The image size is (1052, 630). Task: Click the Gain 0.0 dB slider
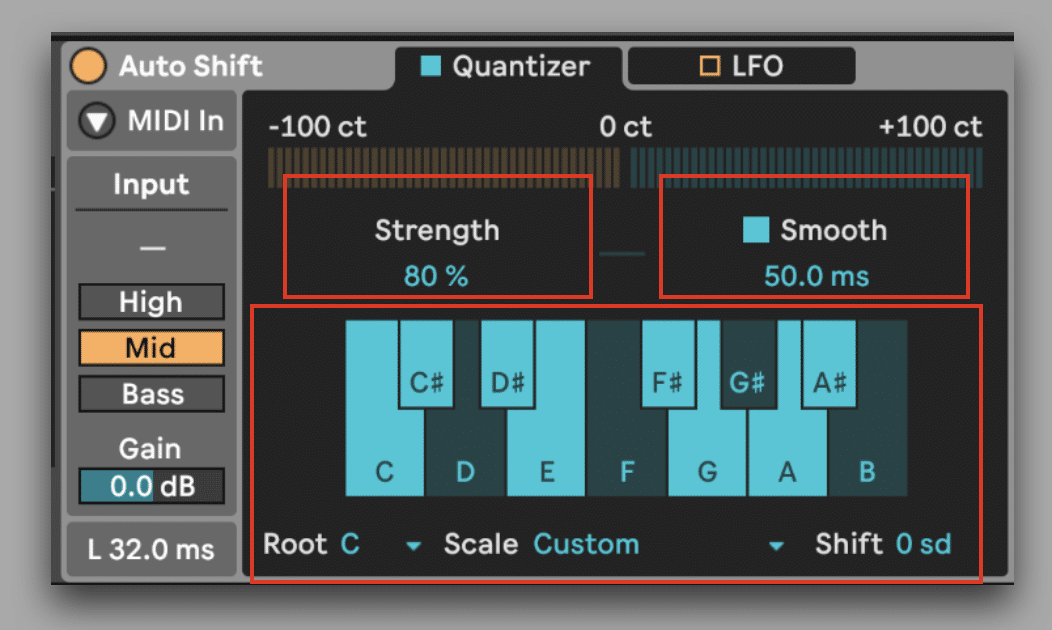click(151, 487)
